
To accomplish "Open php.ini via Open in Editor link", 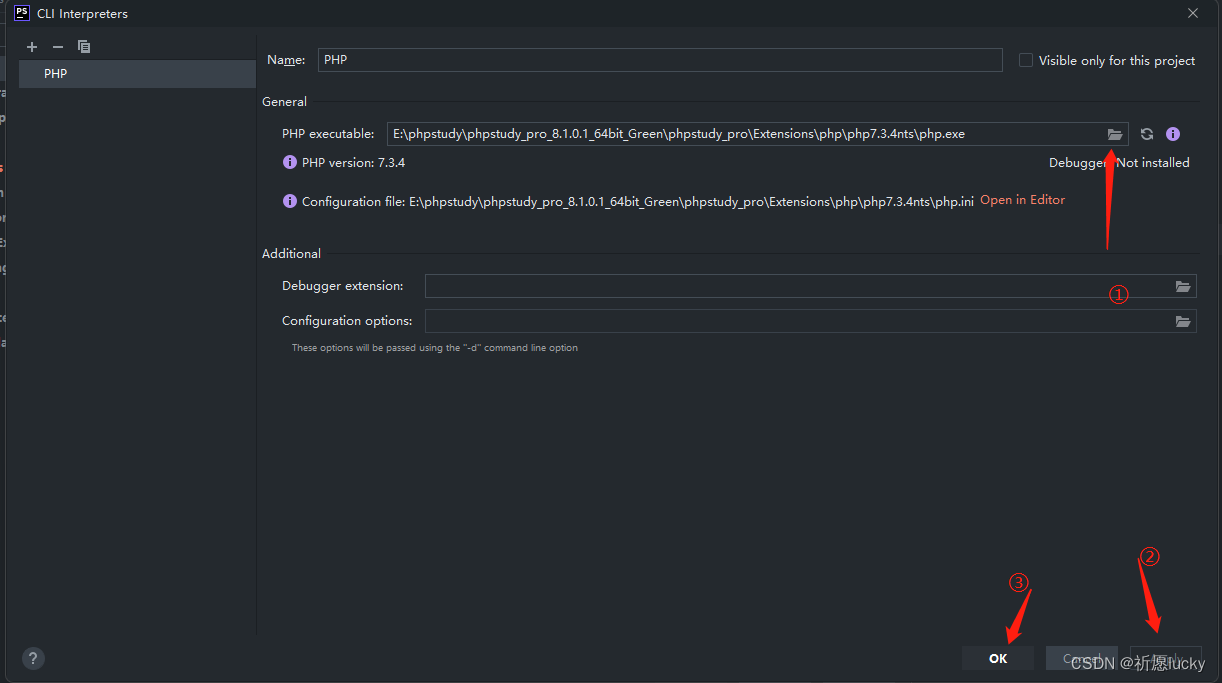I will tap(1022, 200).
